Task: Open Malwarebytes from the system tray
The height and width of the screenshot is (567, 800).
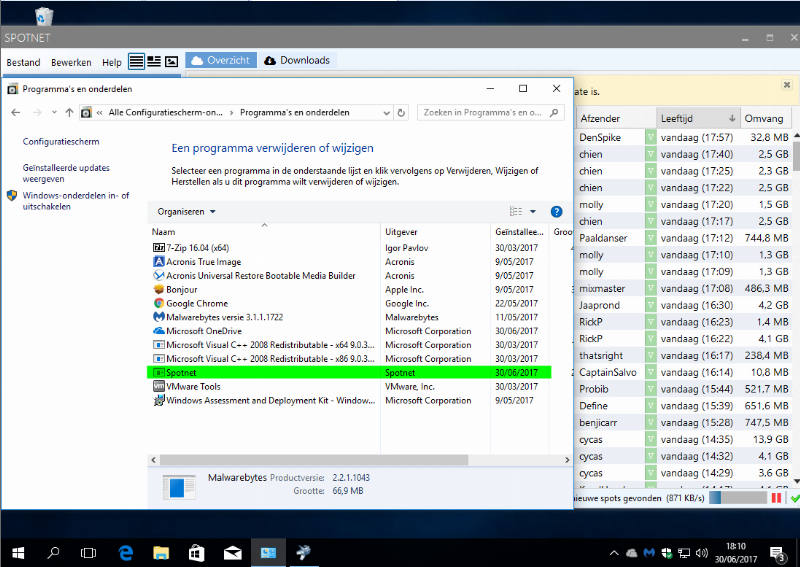Action: (649, 552)
